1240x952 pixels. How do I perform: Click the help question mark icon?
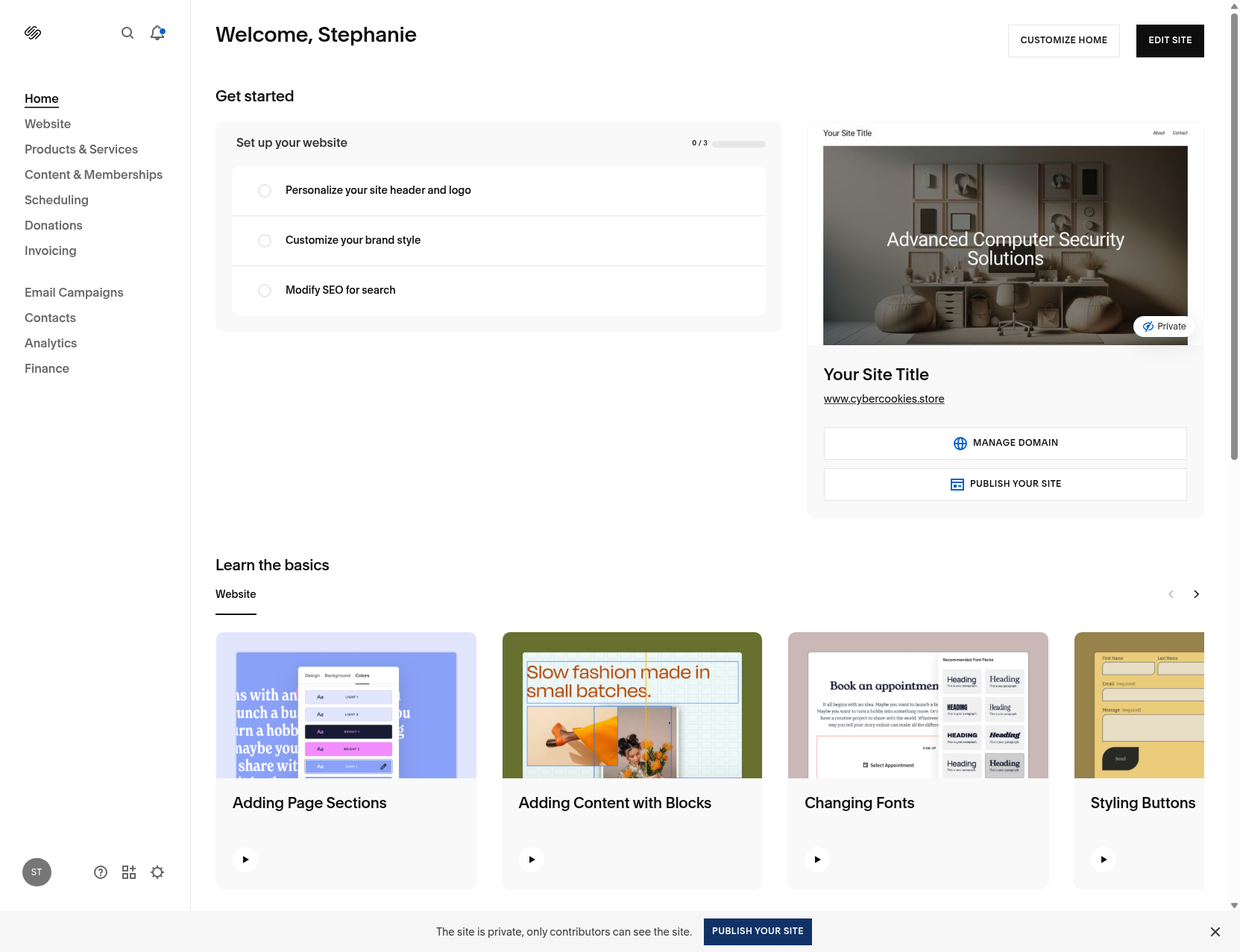point(100,871)
